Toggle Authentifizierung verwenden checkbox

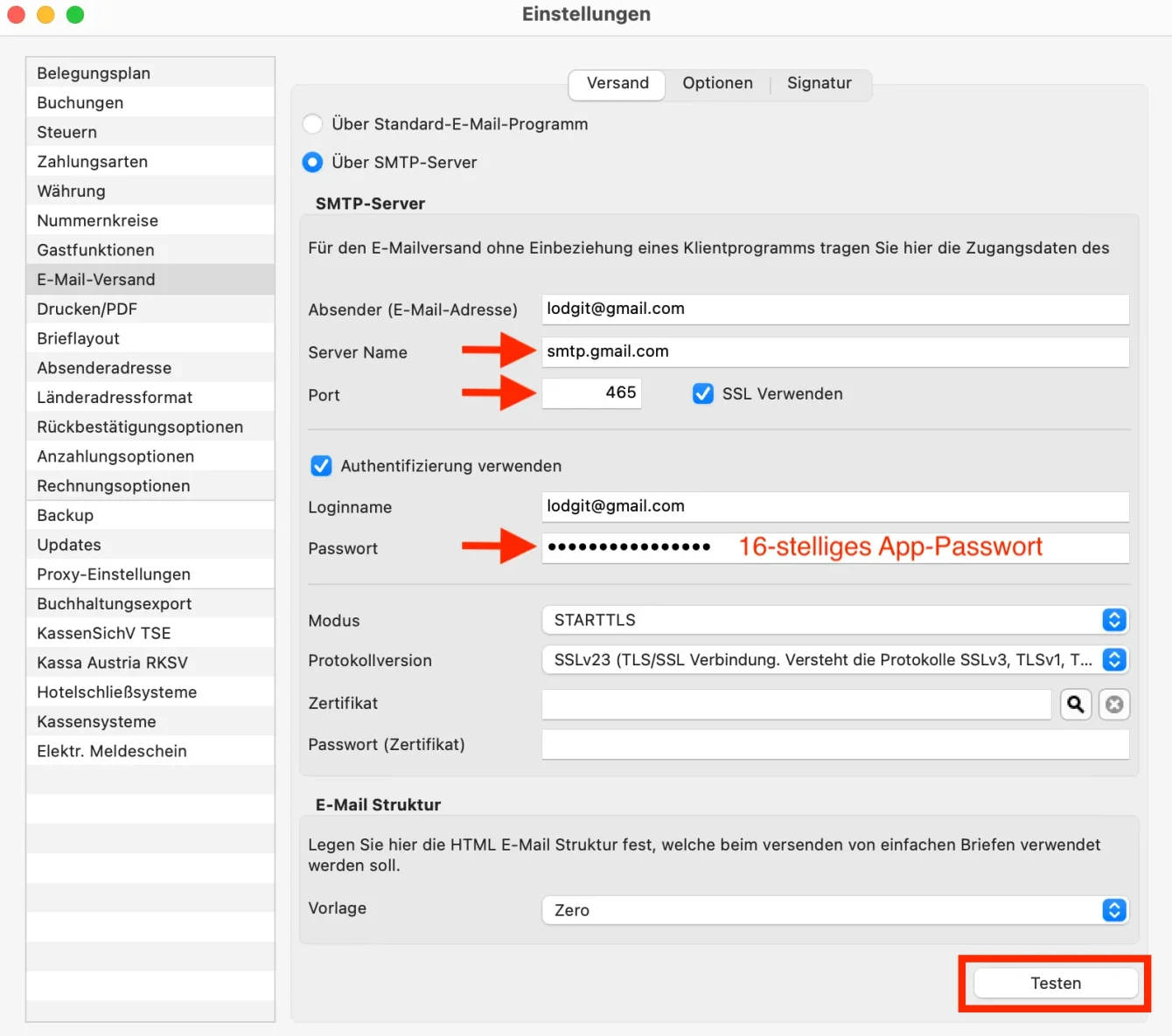[x=321, y=466]
